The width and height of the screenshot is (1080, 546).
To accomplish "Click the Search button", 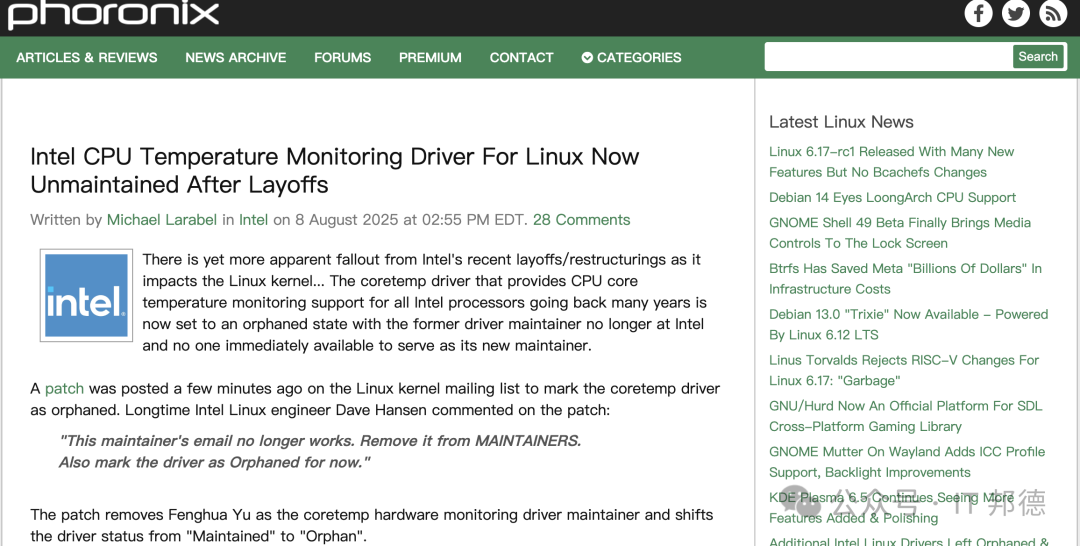I will [1038, 56].
